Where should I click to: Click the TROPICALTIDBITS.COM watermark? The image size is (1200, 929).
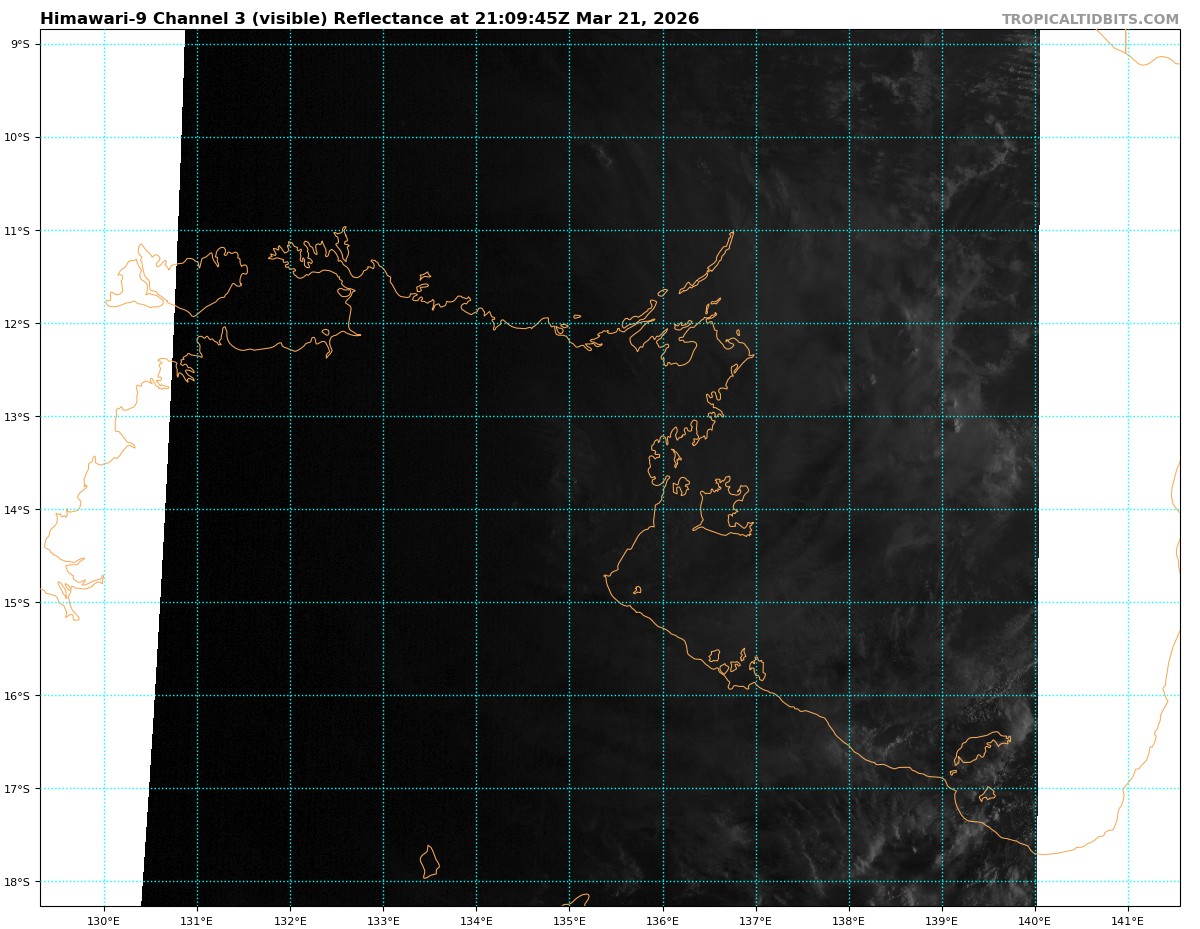pyautogui.click(x=1090, y=19)
